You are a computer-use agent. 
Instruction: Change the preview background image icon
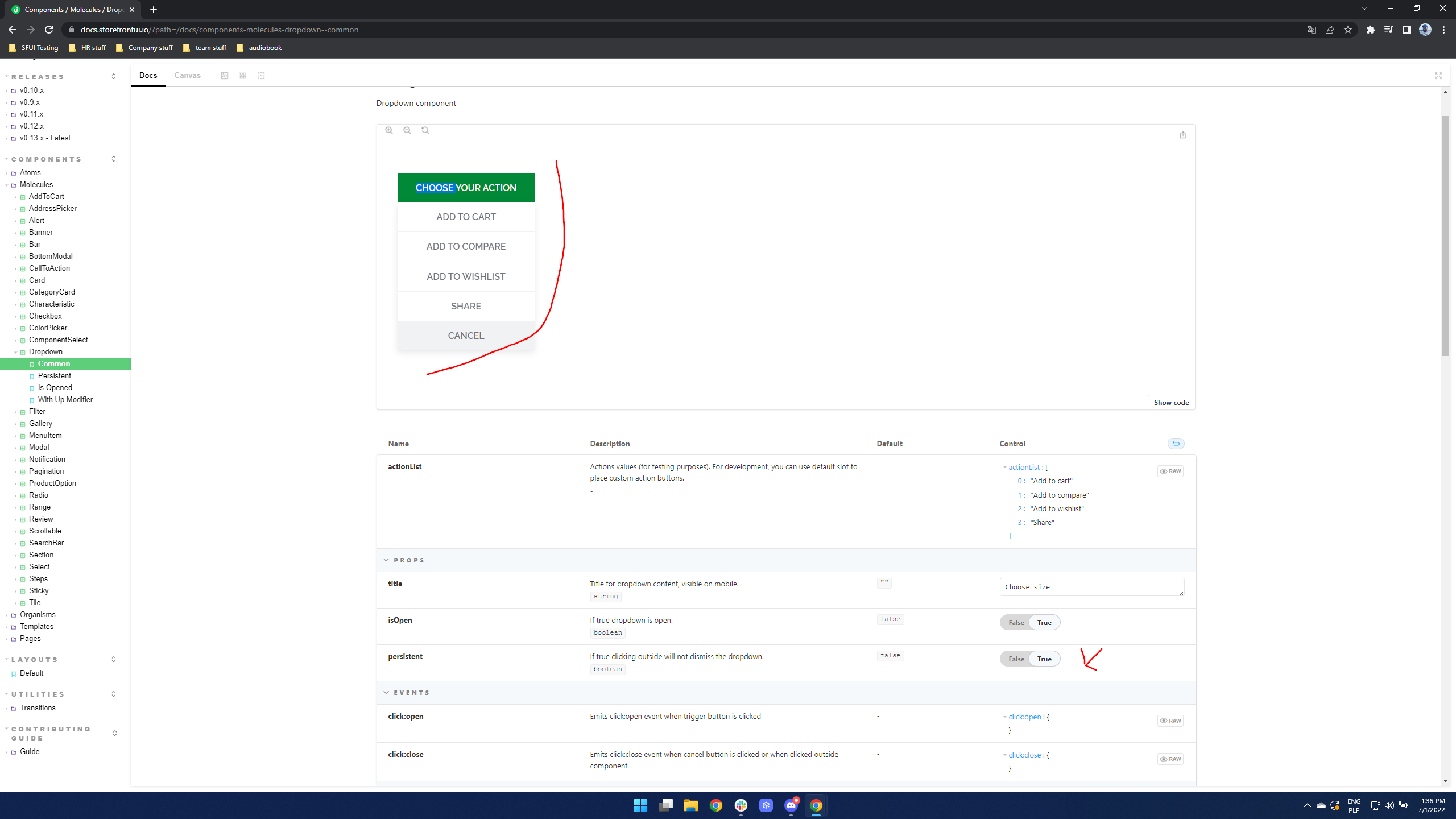[225, 75]
